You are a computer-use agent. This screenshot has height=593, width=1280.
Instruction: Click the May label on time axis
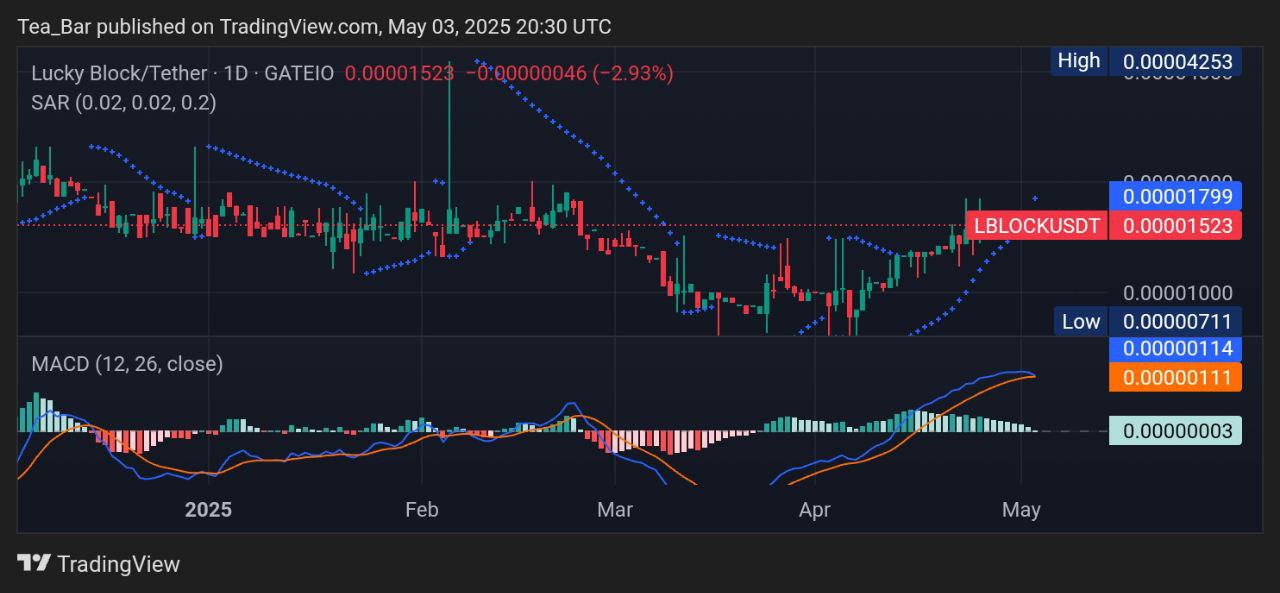click(1021, 510)
